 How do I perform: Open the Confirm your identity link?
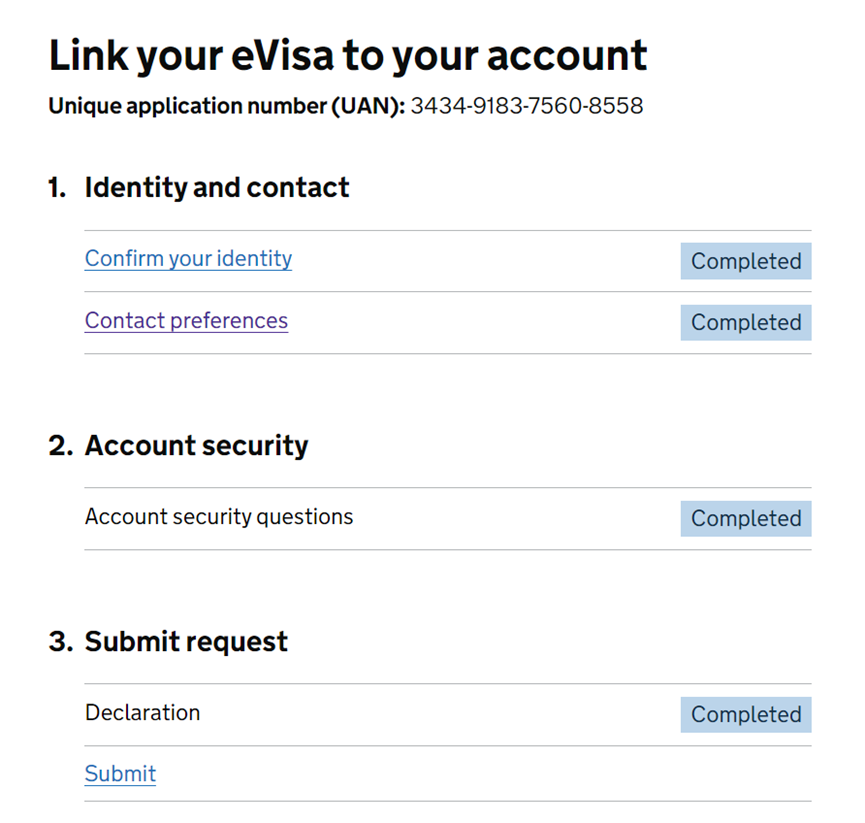[x=188, y=259]
